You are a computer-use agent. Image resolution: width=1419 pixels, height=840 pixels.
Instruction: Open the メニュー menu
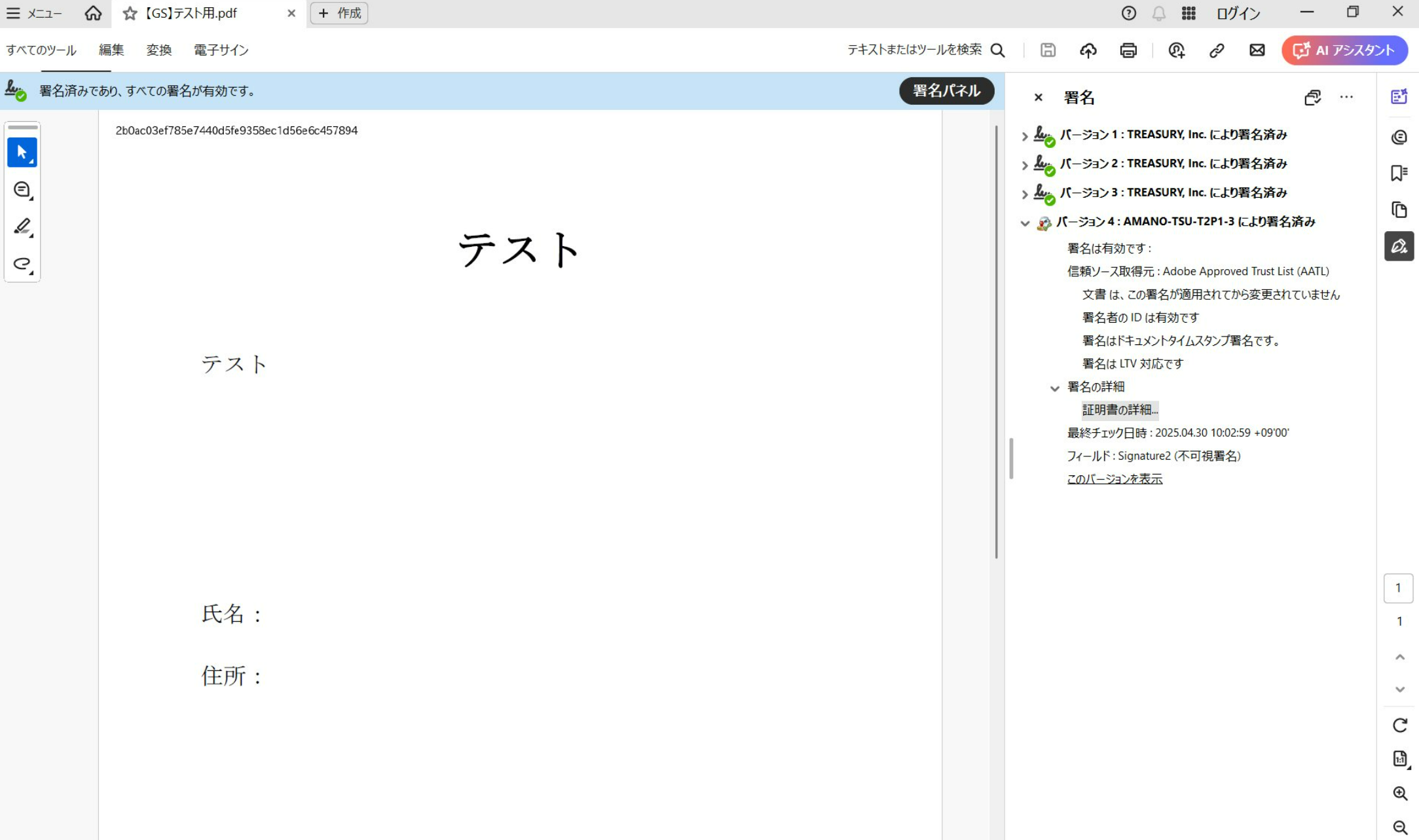coord(36,13)
